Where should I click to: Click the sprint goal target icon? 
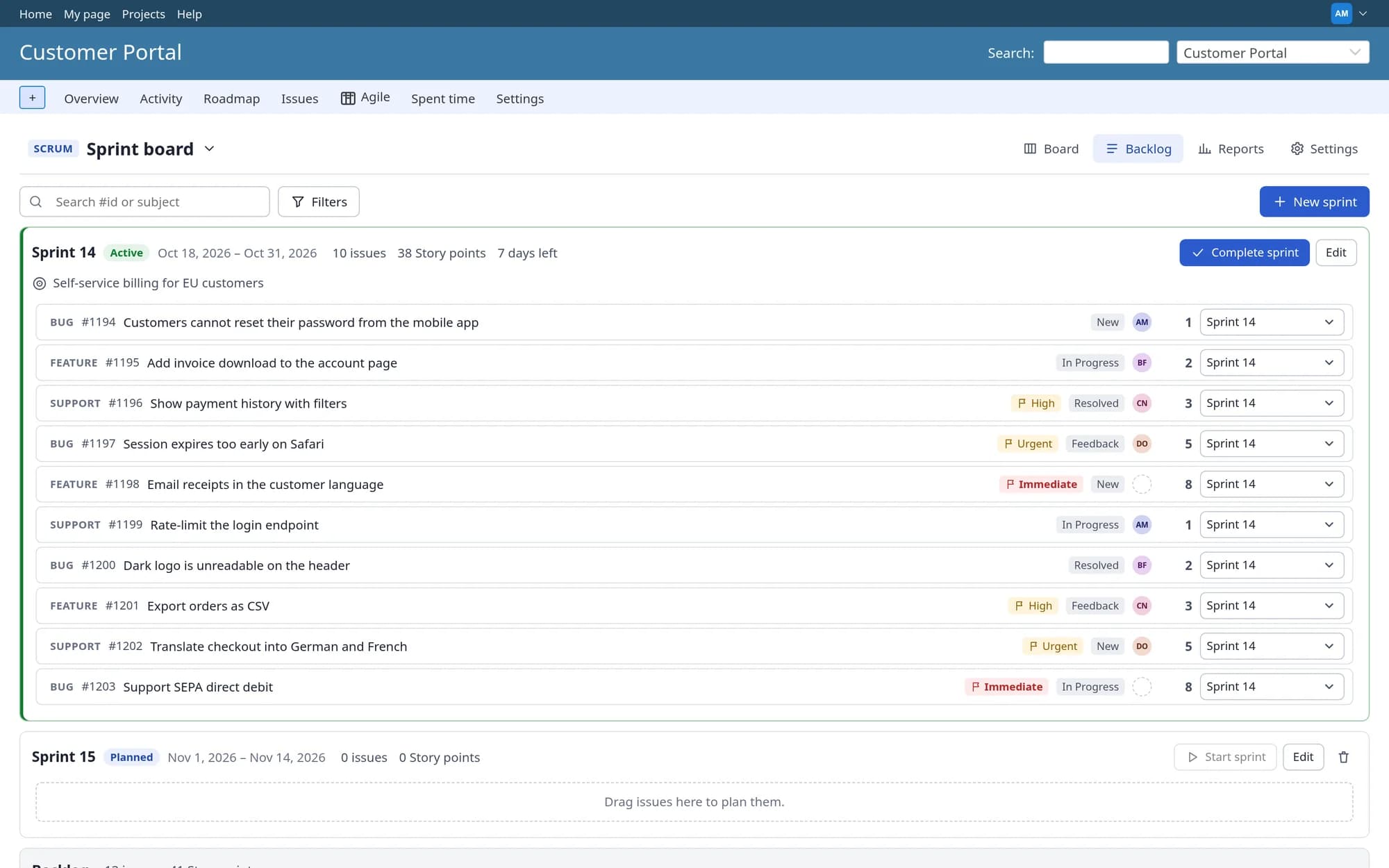40,283
